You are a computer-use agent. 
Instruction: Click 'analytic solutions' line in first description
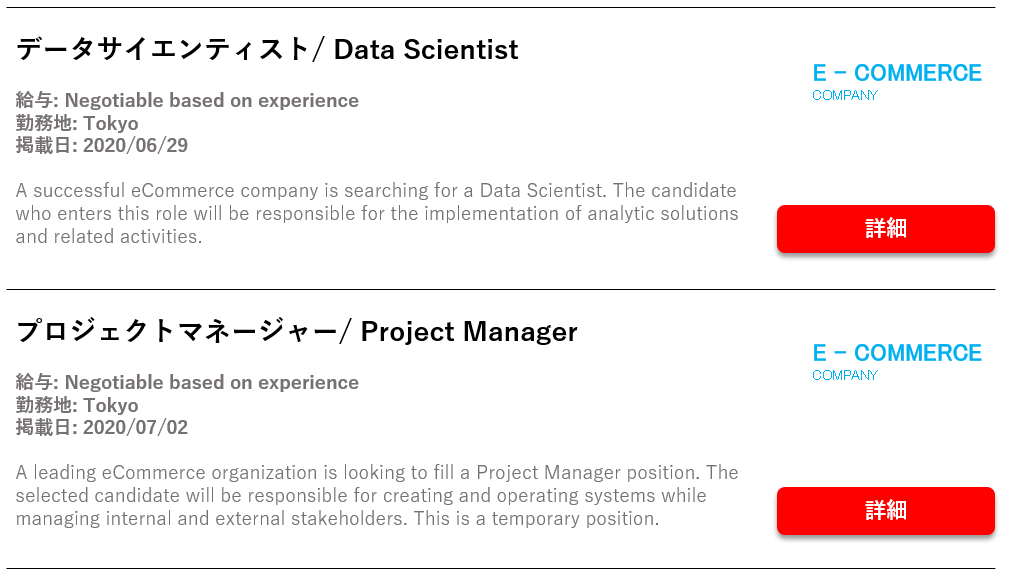click(377, 213)
